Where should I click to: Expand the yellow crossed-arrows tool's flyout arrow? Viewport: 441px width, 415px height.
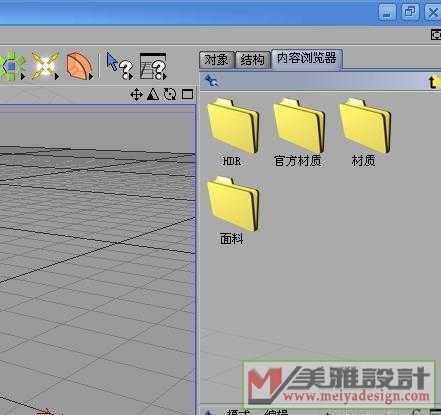57,77
